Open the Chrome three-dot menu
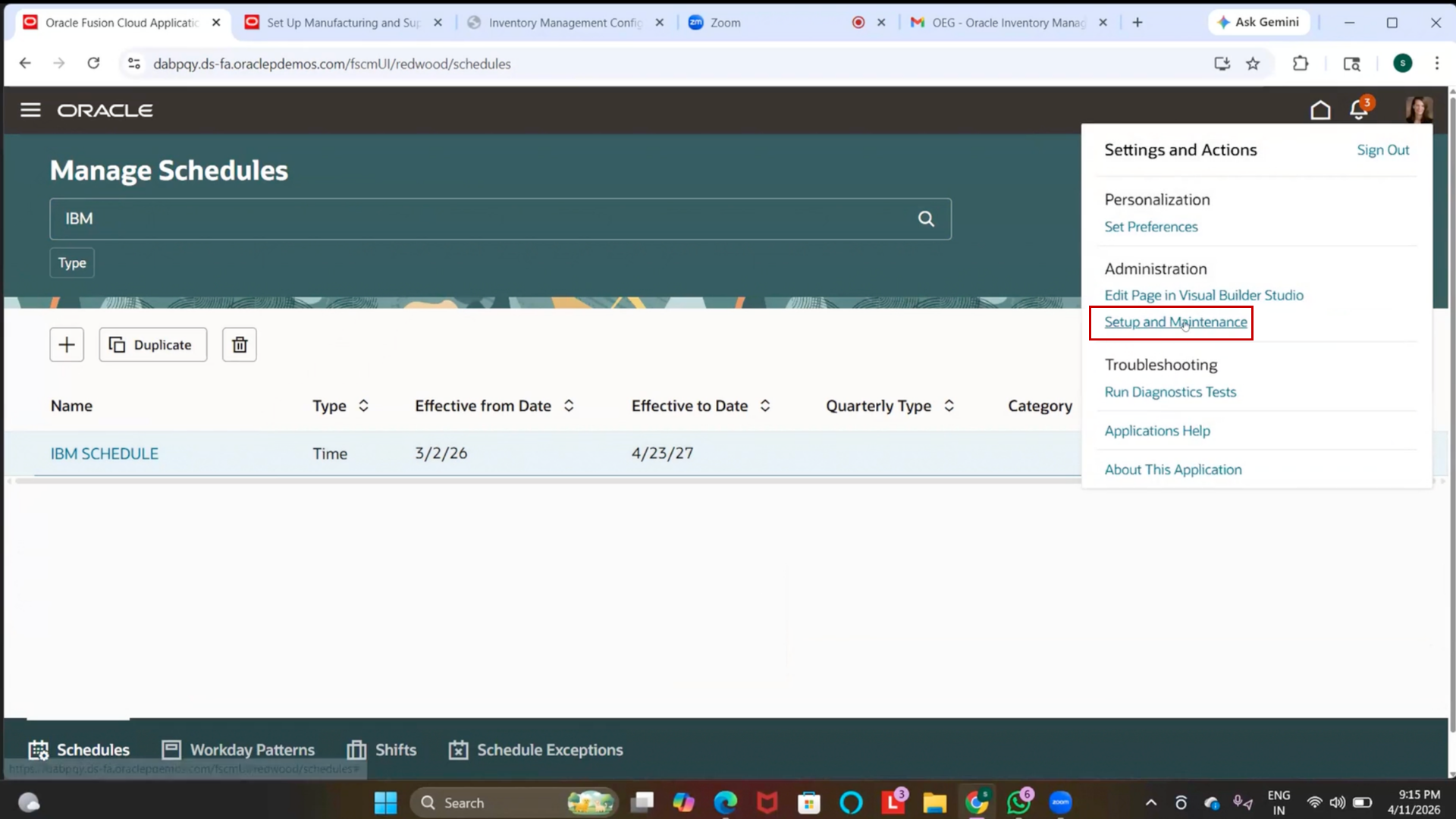The image size is (1456, 819). pyautogui.click(x=1436, y=64)
